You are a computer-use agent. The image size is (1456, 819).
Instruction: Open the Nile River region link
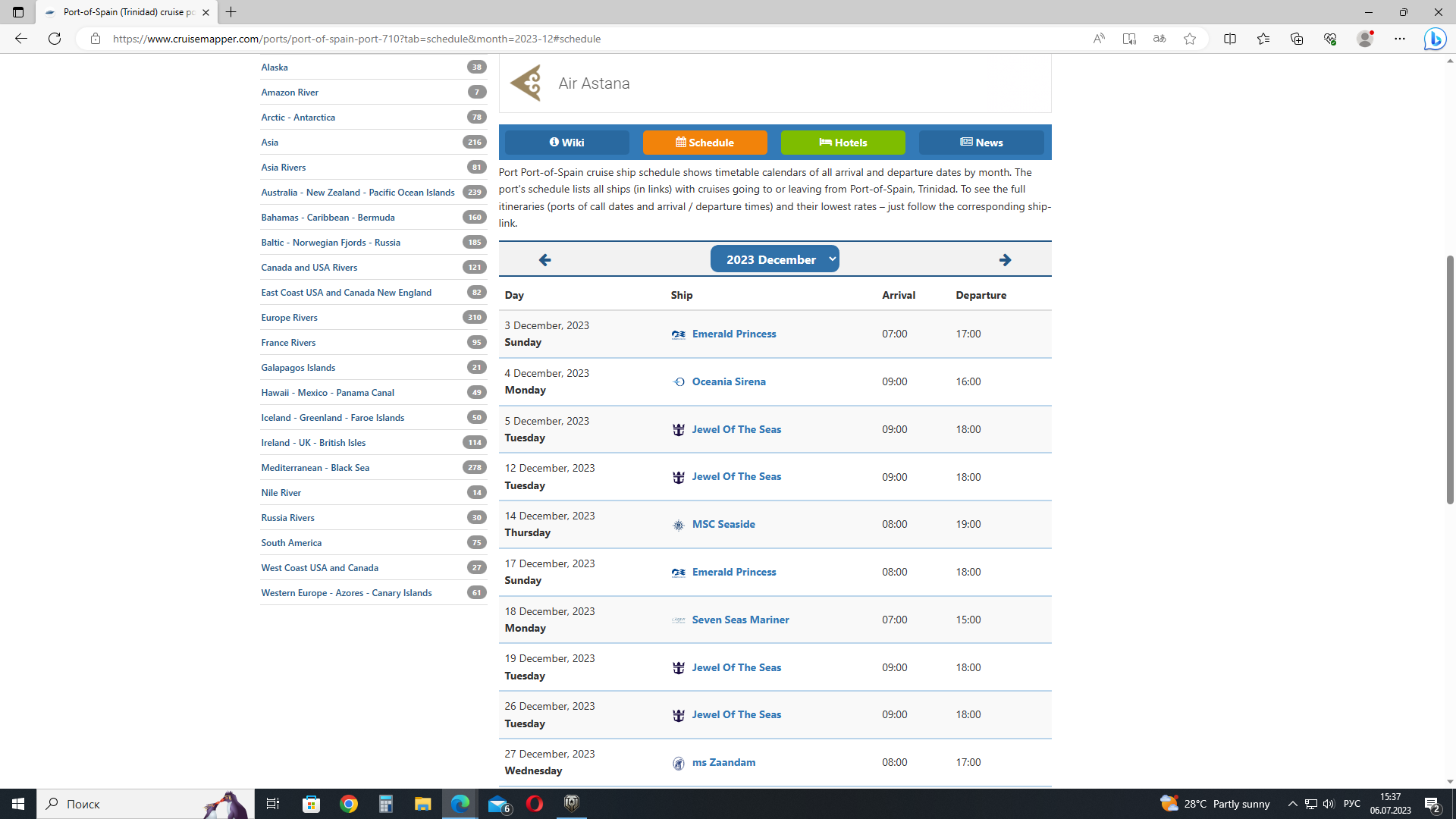[x=281, y=493]
